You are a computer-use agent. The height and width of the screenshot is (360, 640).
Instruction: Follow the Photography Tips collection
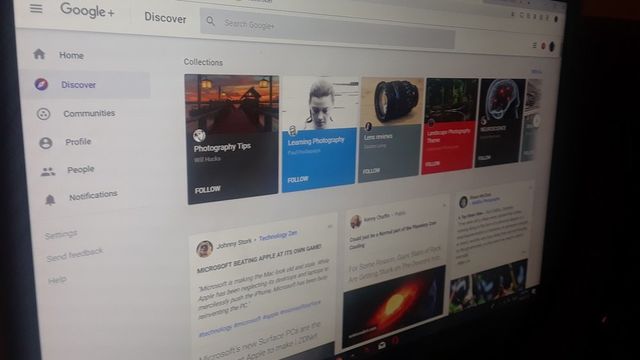point(208,190)
